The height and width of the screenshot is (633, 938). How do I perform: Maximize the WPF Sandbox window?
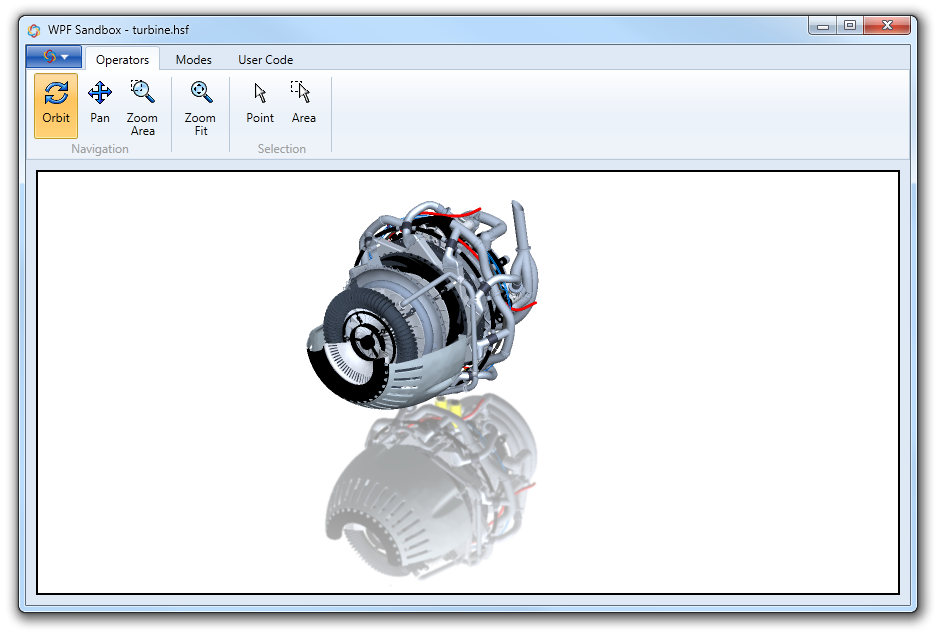coord(849,26)
